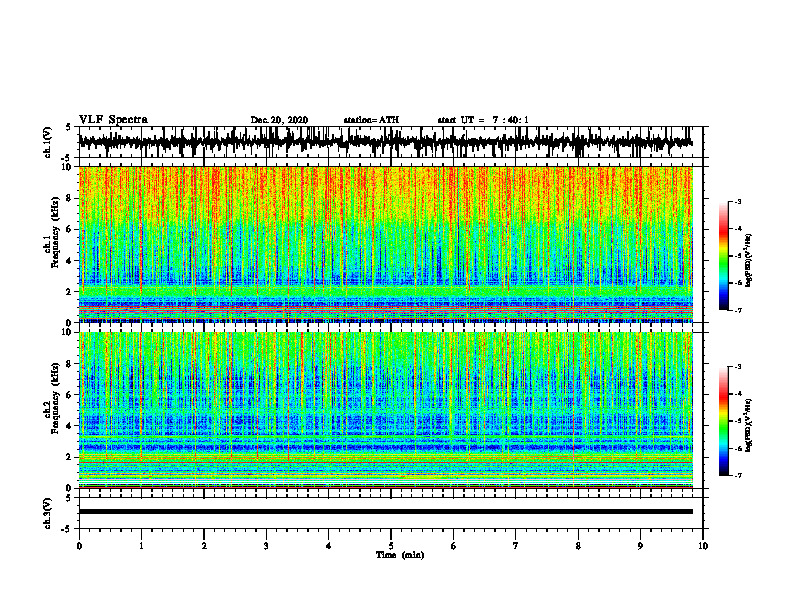This screenshot has height=612, width=792.
Task: Click the ch.2 spectrogram color scale bar
Action: [723, 421]
